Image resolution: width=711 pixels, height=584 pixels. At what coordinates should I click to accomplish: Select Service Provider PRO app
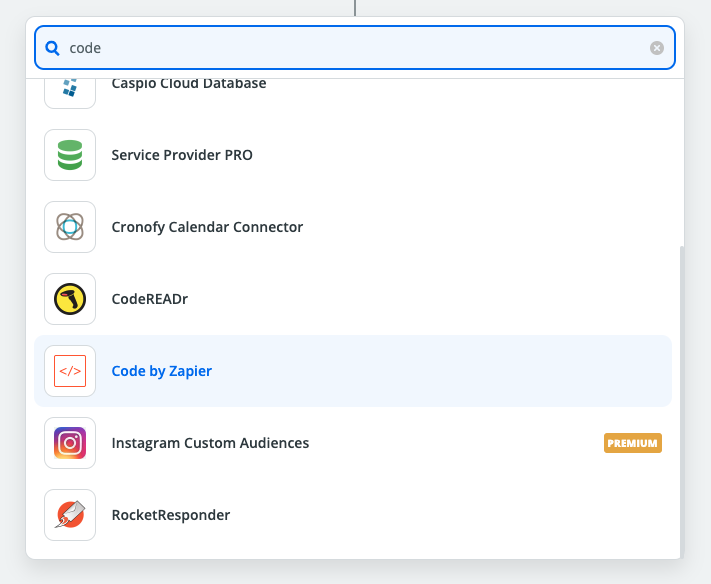pyautogui.click(x=353, y=155)
